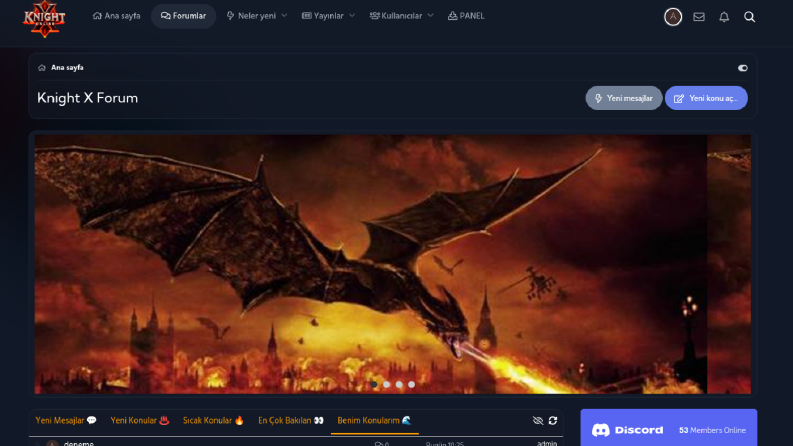
Task: Open the Neler yeni menu item
Action: pyautogui.click(x=252, y=16)
